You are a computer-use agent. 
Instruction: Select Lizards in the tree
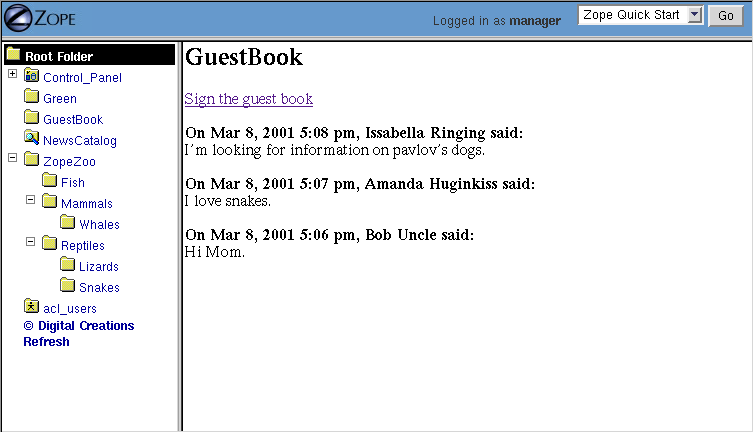pos(98,267)
